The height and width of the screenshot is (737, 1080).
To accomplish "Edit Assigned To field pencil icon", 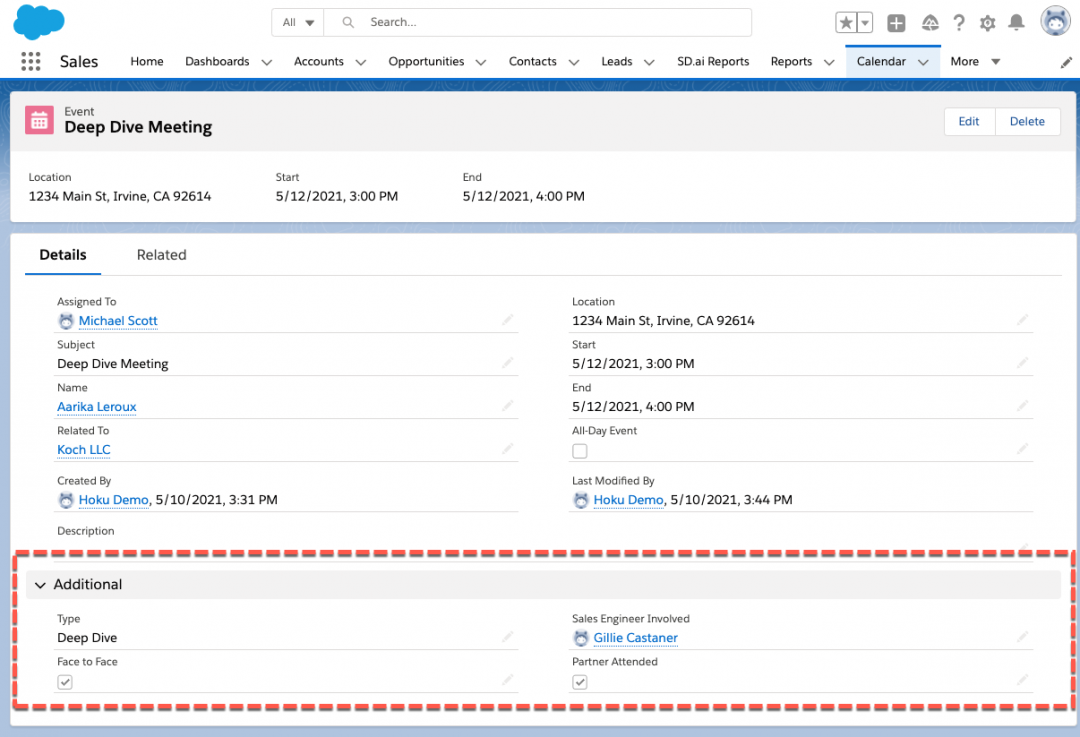I will click(x=508, y=320).
